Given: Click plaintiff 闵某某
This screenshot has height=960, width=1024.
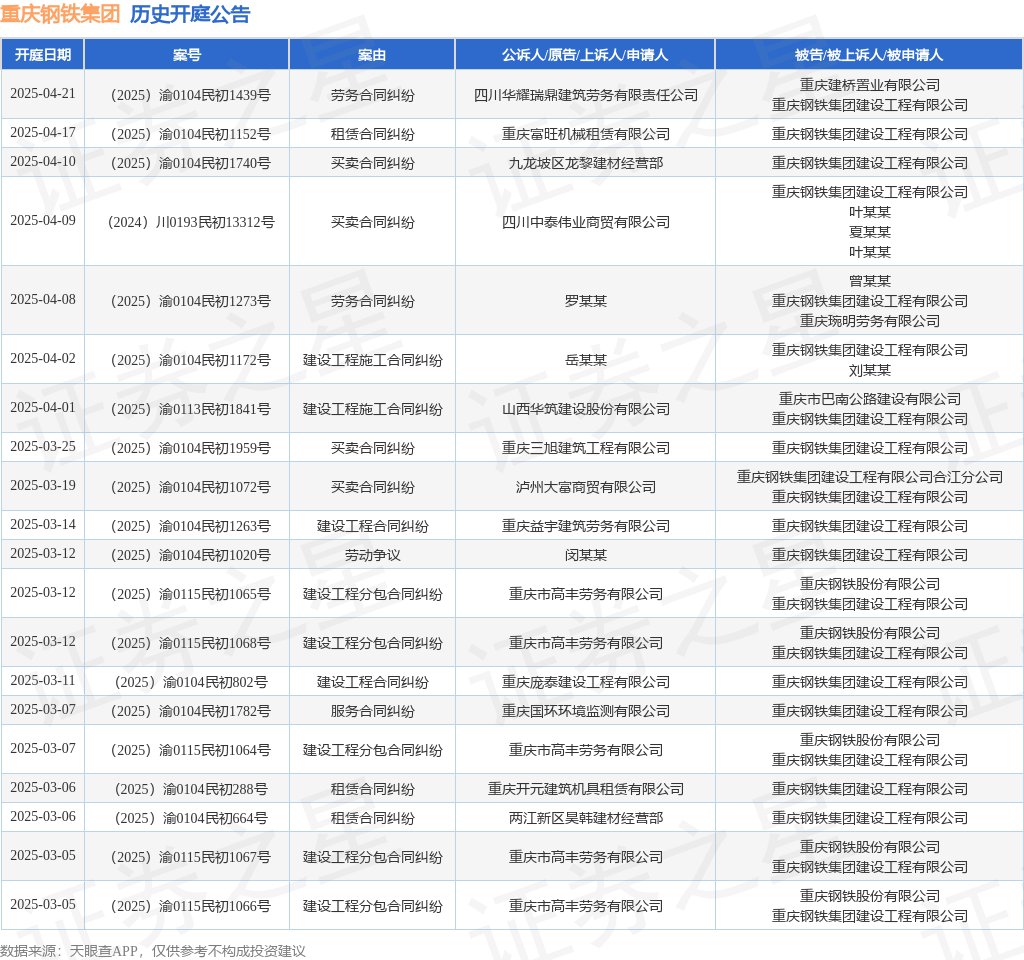Looking at the screenshot, I should 586,555.
